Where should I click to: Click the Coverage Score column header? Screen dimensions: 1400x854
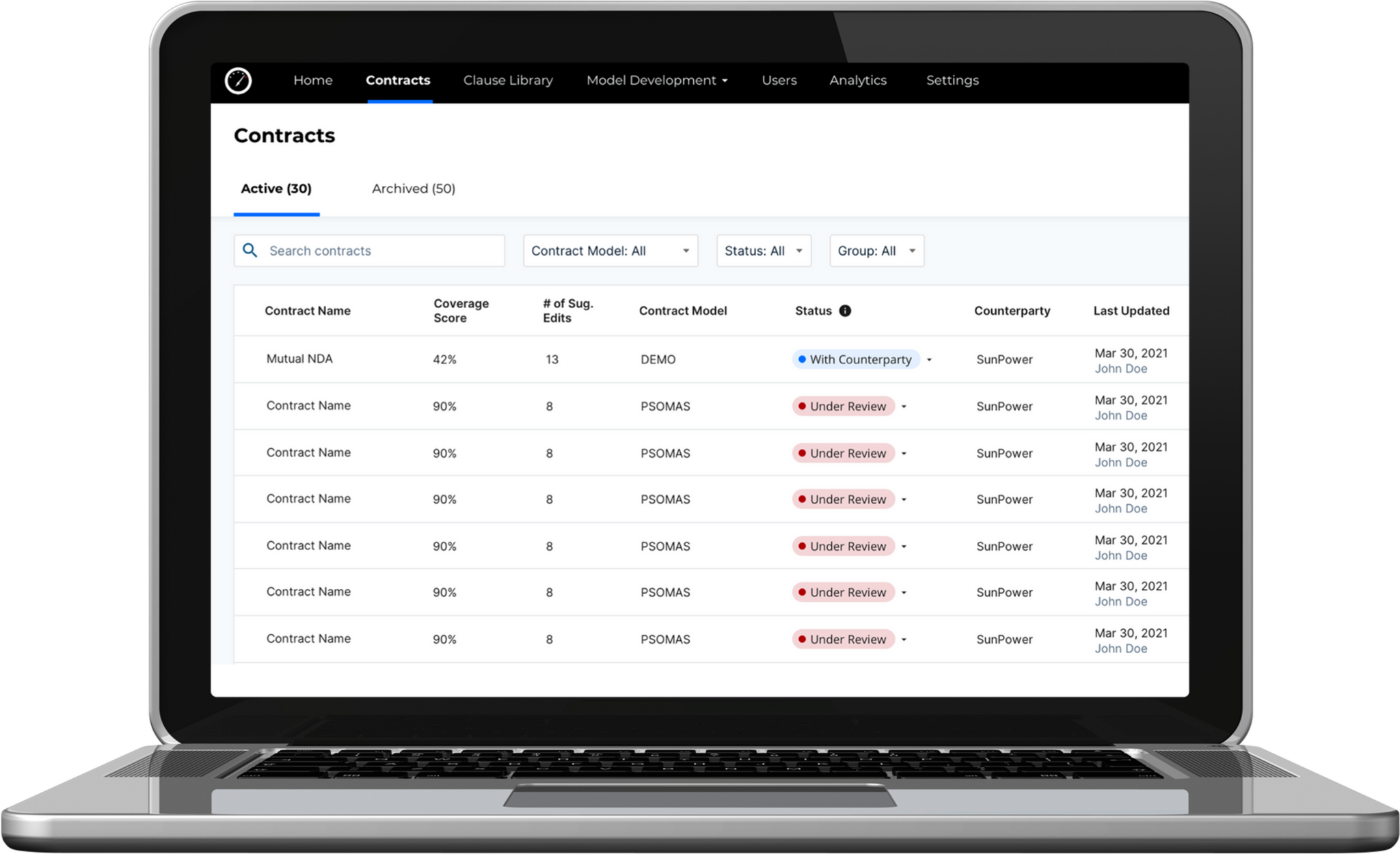coord(461,310)
